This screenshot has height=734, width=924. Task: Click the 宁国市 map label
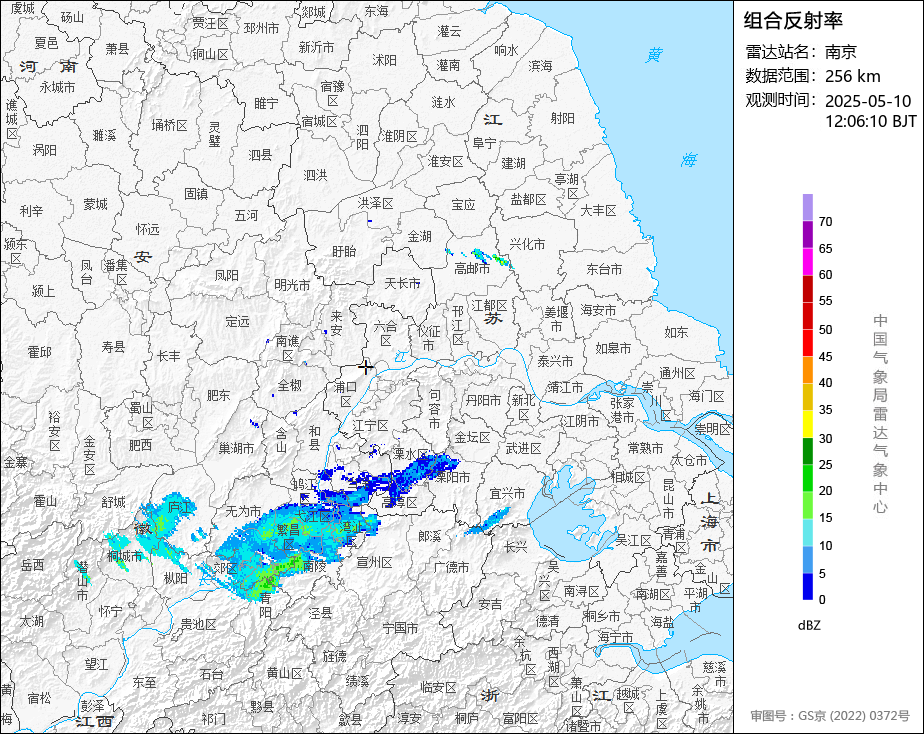[x=400, y=629]
